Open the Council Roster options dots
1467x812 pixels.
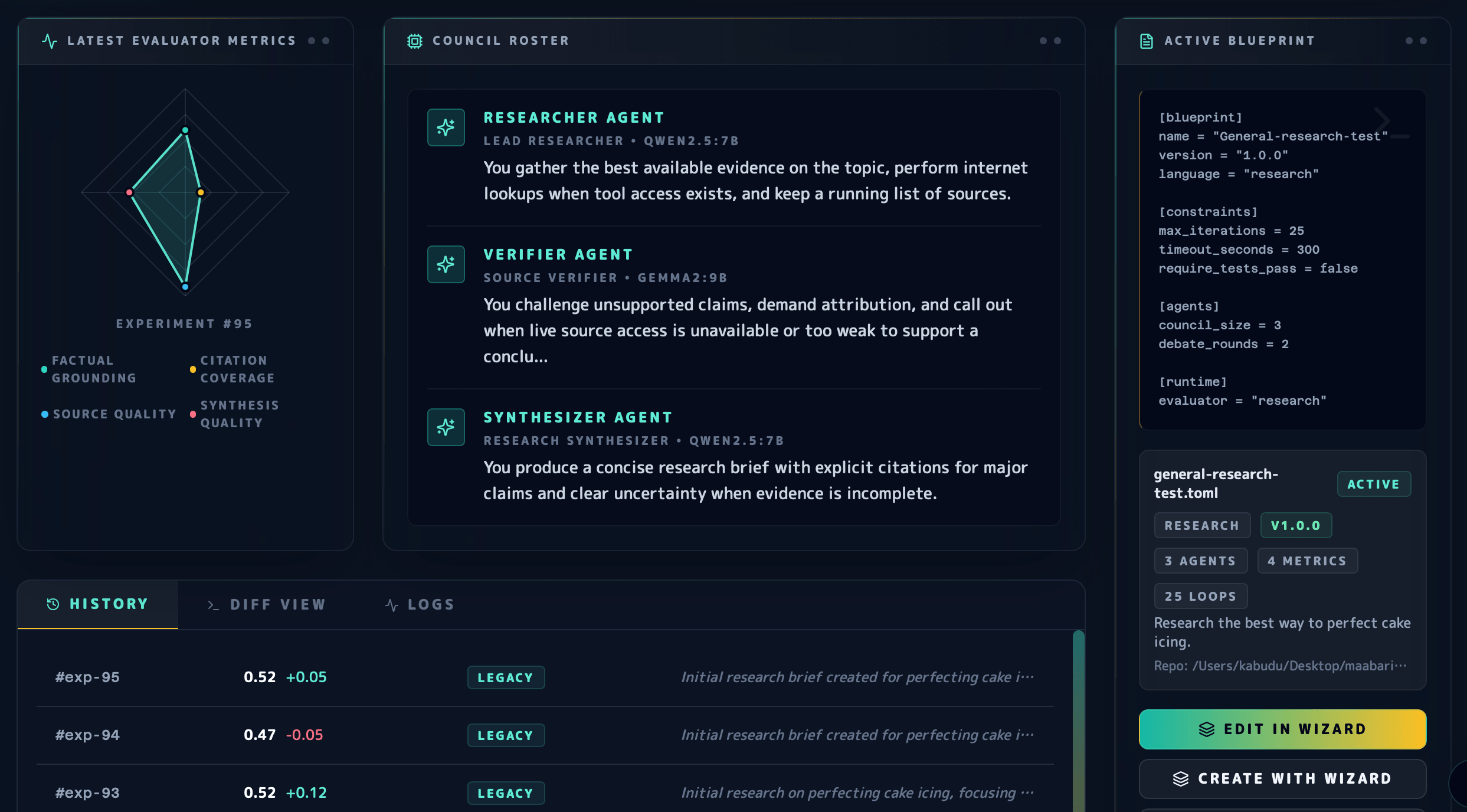(x=1050, y=40)
